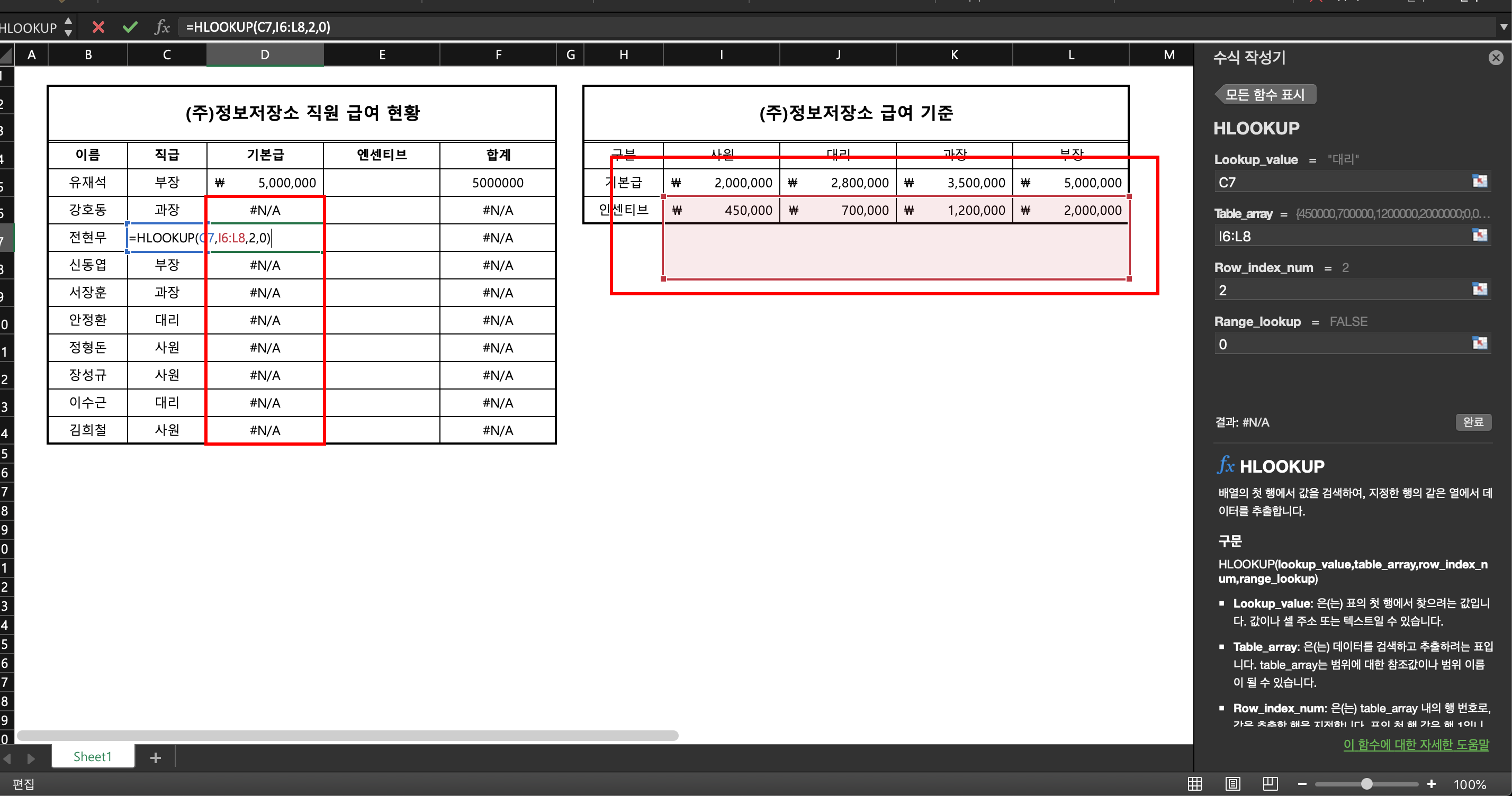This screenshot has height=796, width=1512.
Task: Expand the formula bar with arrow
Action: [x=1503, y=27]
